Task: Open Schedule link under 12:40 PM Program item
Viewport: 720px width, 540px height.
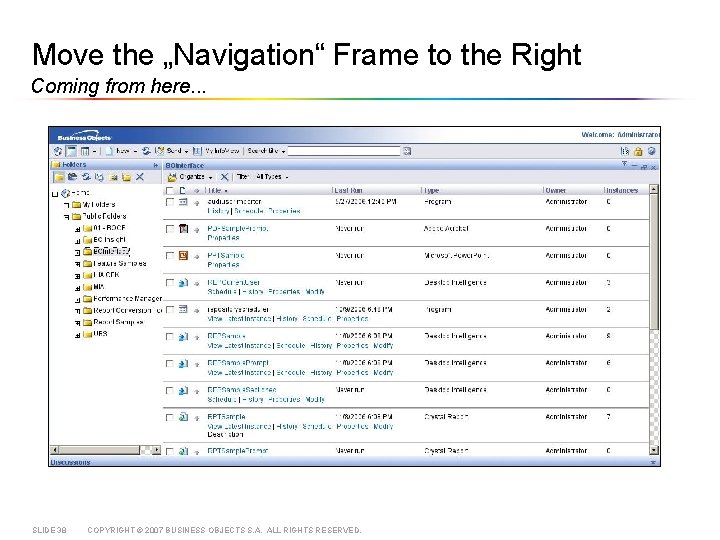Action: (250, 211)
